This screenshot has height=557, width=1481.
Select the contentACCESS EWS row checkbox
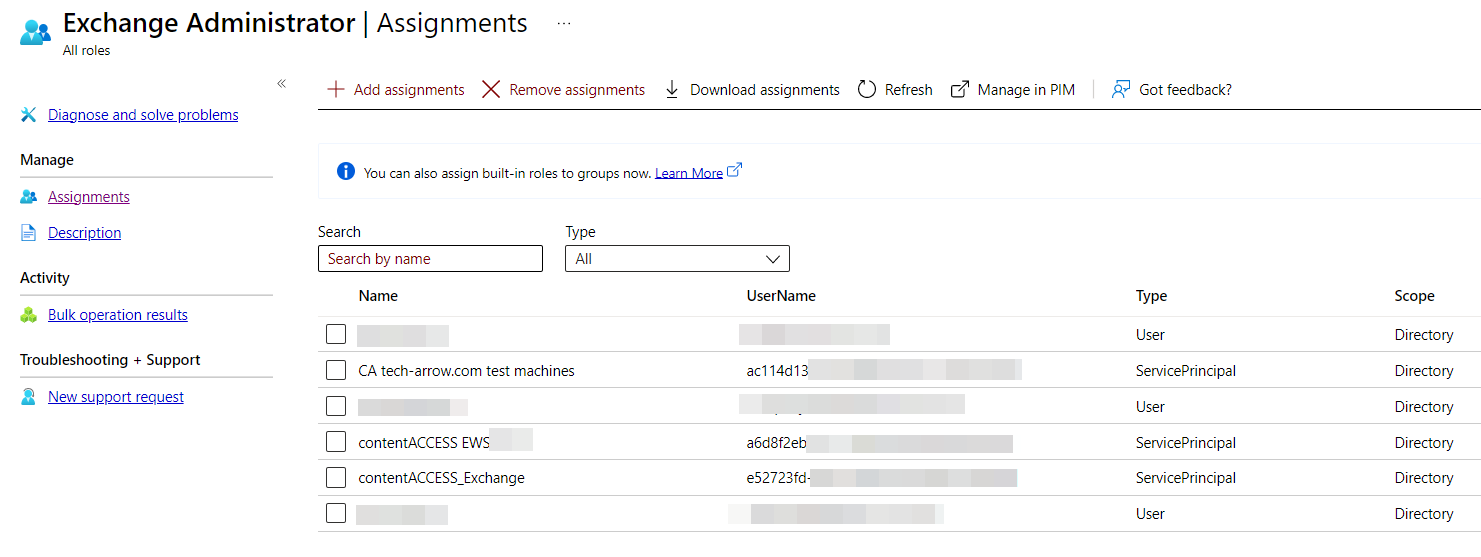(336, 443)
